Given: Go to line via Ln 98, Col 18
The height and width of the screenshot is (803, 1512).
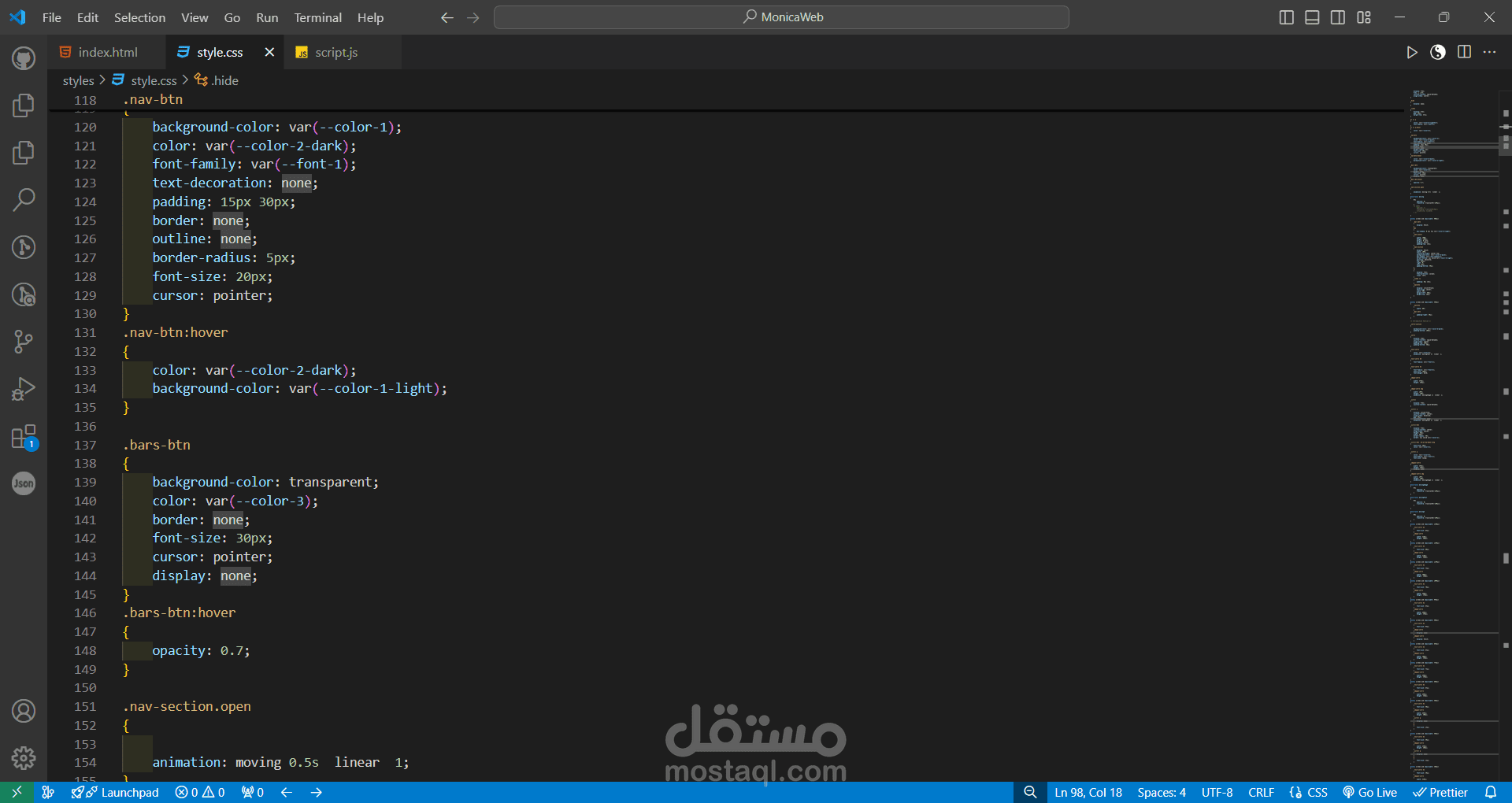Looking at the screenshot, I should [1088, 792].
